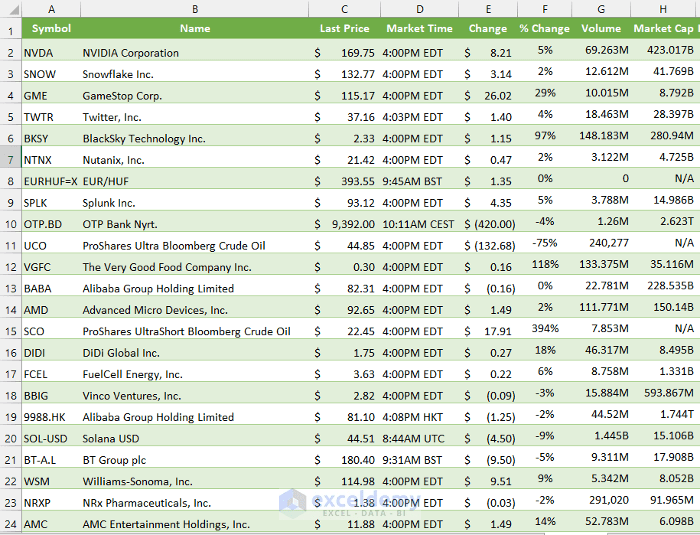700x535 pixels.
Task: Select column E header
Action: (488, 9)
